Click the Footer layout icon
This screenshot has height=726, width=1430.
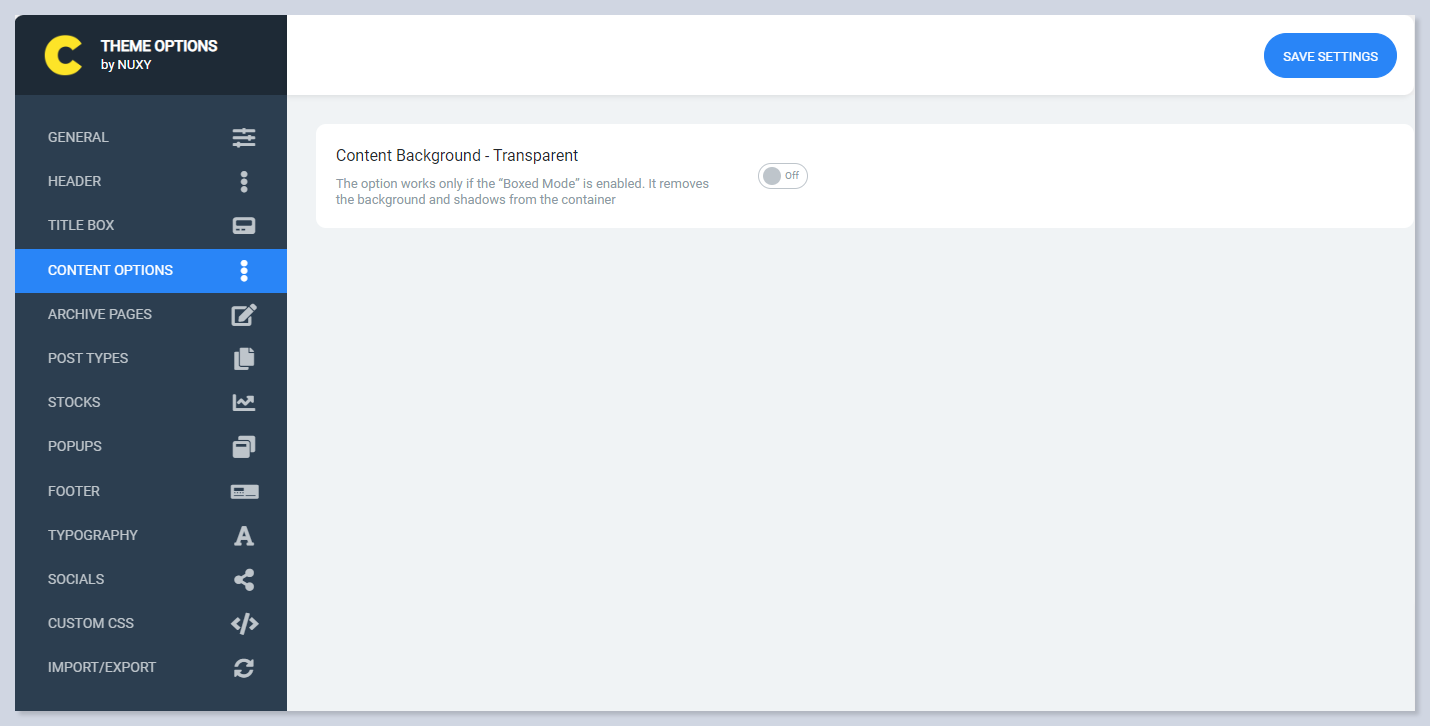click(x=244, y=492)
